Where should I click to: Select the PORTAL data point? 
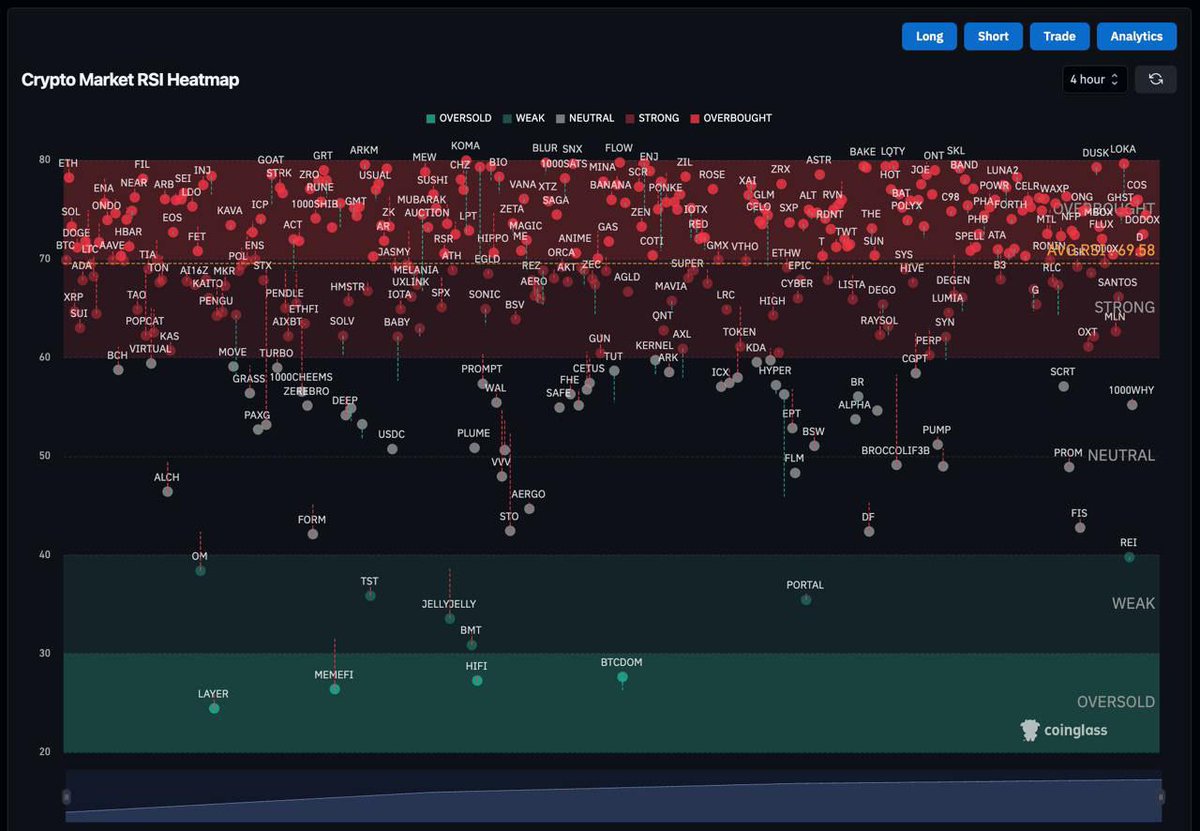coord(806,599)
